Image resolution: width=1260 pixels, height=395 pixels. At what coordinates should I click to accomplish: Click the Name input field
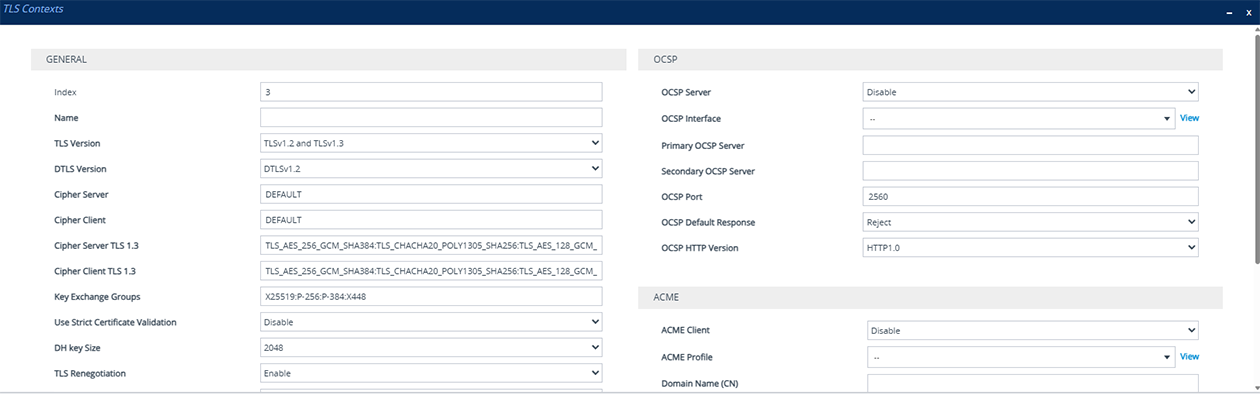pos(431,118)
